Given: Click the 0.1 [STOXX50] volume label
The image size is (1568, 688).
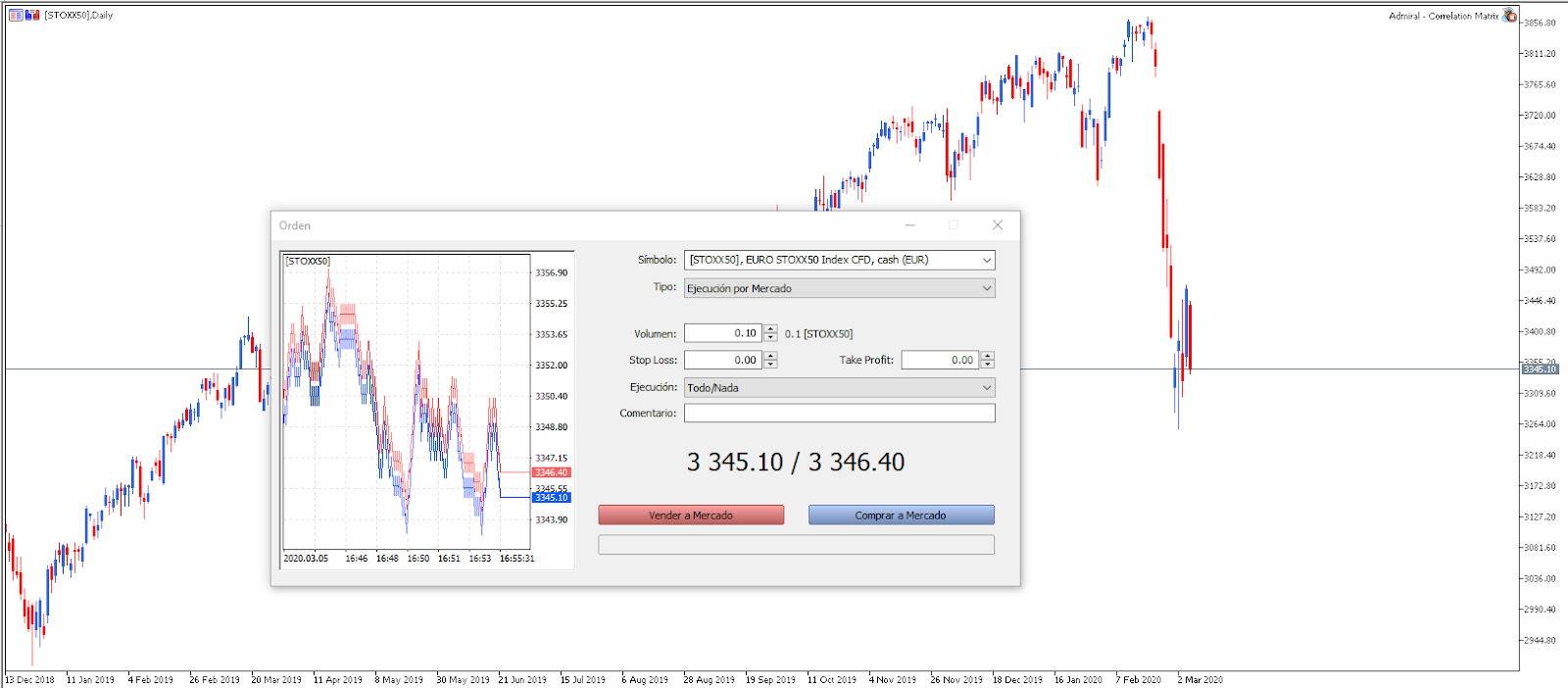Looking at the screenshot, I should tap(818, 334).
